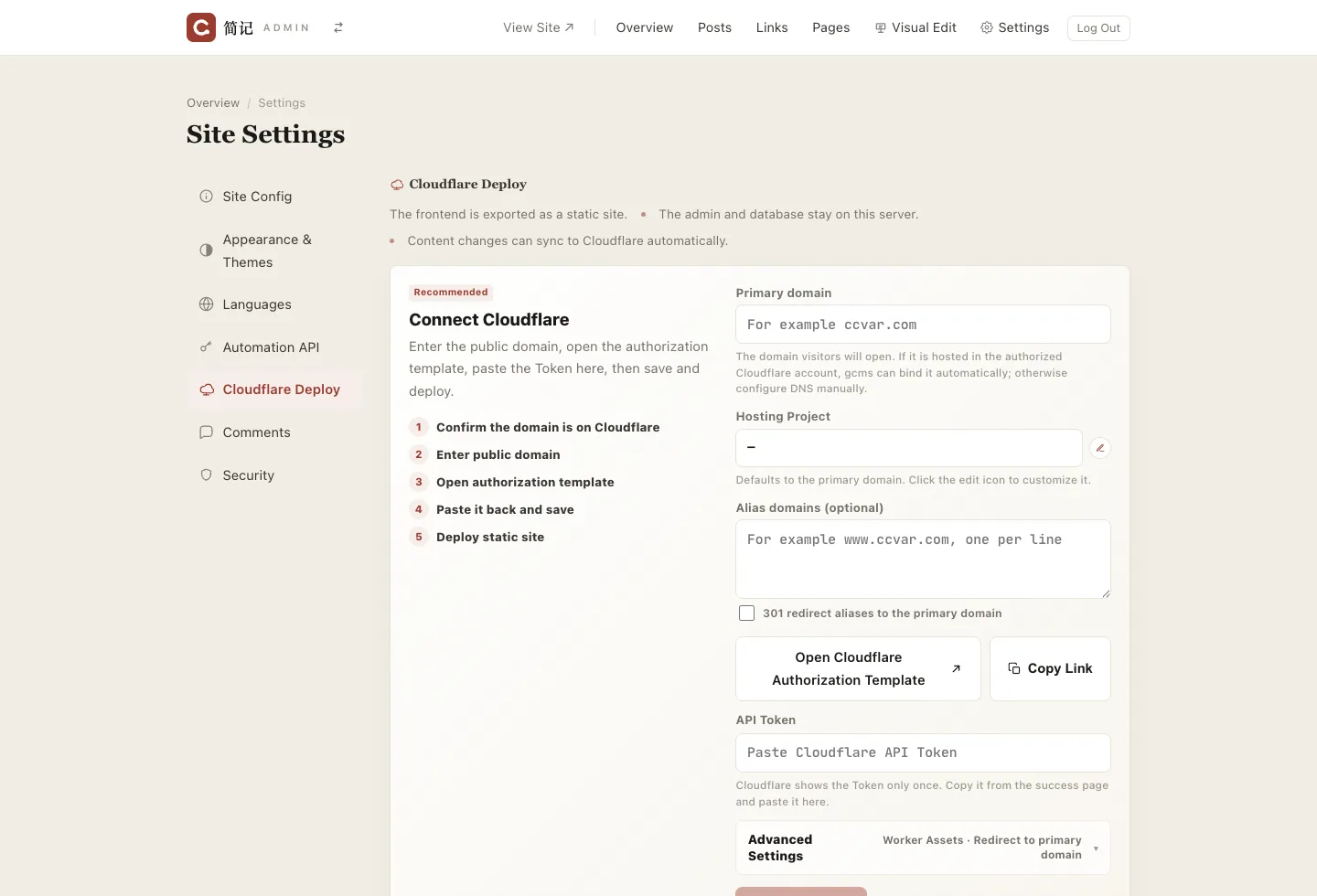The width and height of the screenshot is (1317, 896).
Task: Select Languages in the sidebar
Action: (274, 304)
